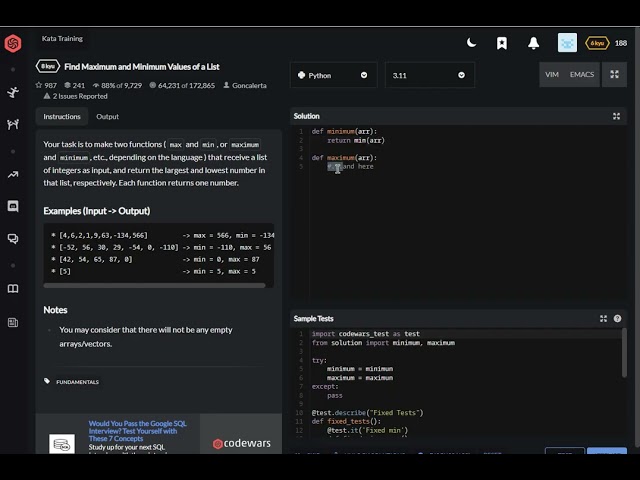Enable VIM editor mode
640x480 pixels.
(x=551, y=74)
